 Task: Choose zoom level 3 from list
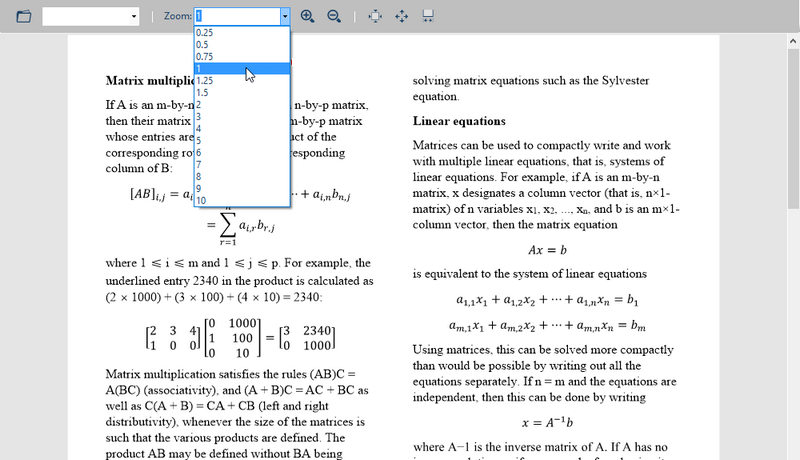point(242,116)
